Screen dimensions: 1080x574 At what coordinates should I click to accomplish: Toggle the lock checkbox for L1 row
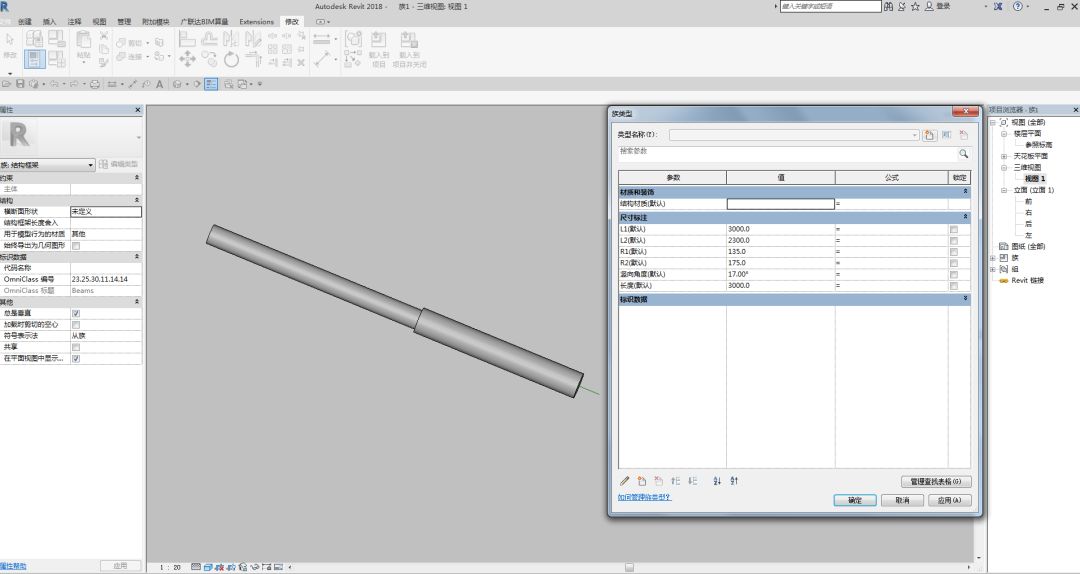click(954, 229)
